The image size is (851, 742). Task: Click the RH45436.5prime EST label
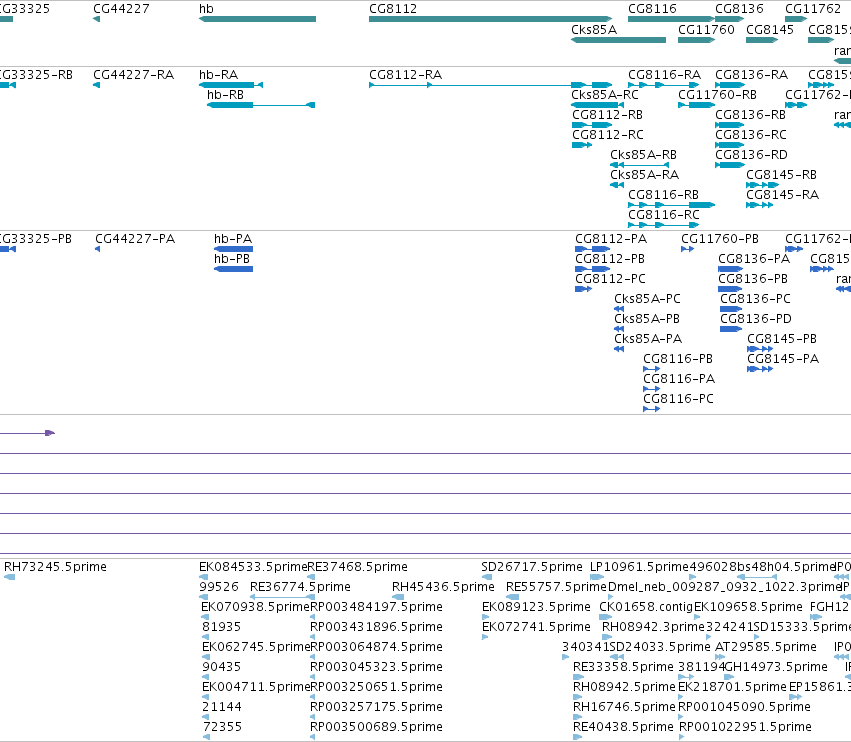pos(443,587)
